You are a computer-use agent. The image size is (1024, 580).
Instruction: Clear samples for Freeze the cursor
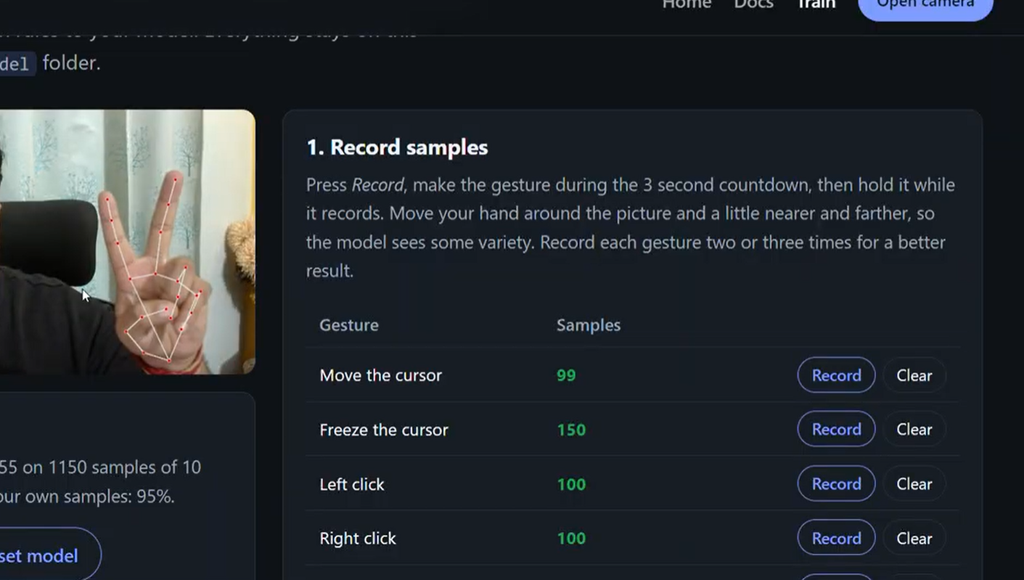tap(914, 429)
